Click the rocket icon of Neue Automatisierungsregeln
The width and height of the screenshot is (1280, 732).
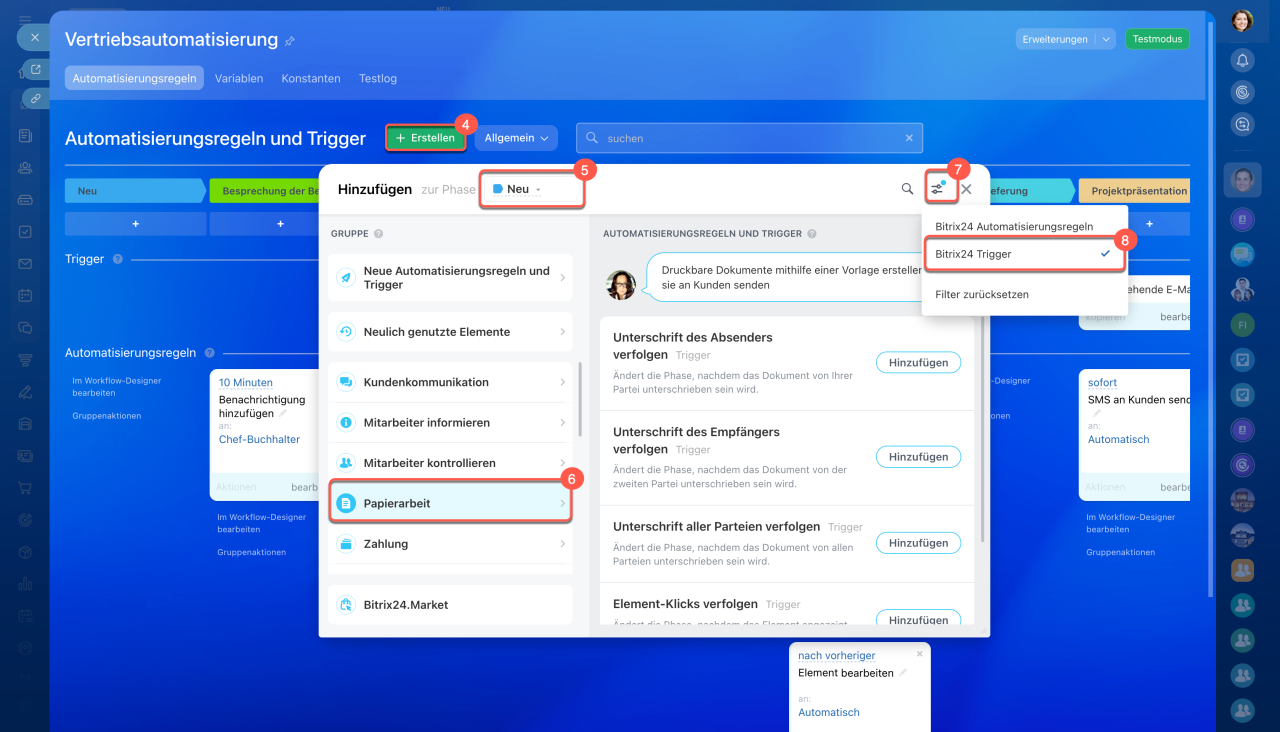(345, 278)
